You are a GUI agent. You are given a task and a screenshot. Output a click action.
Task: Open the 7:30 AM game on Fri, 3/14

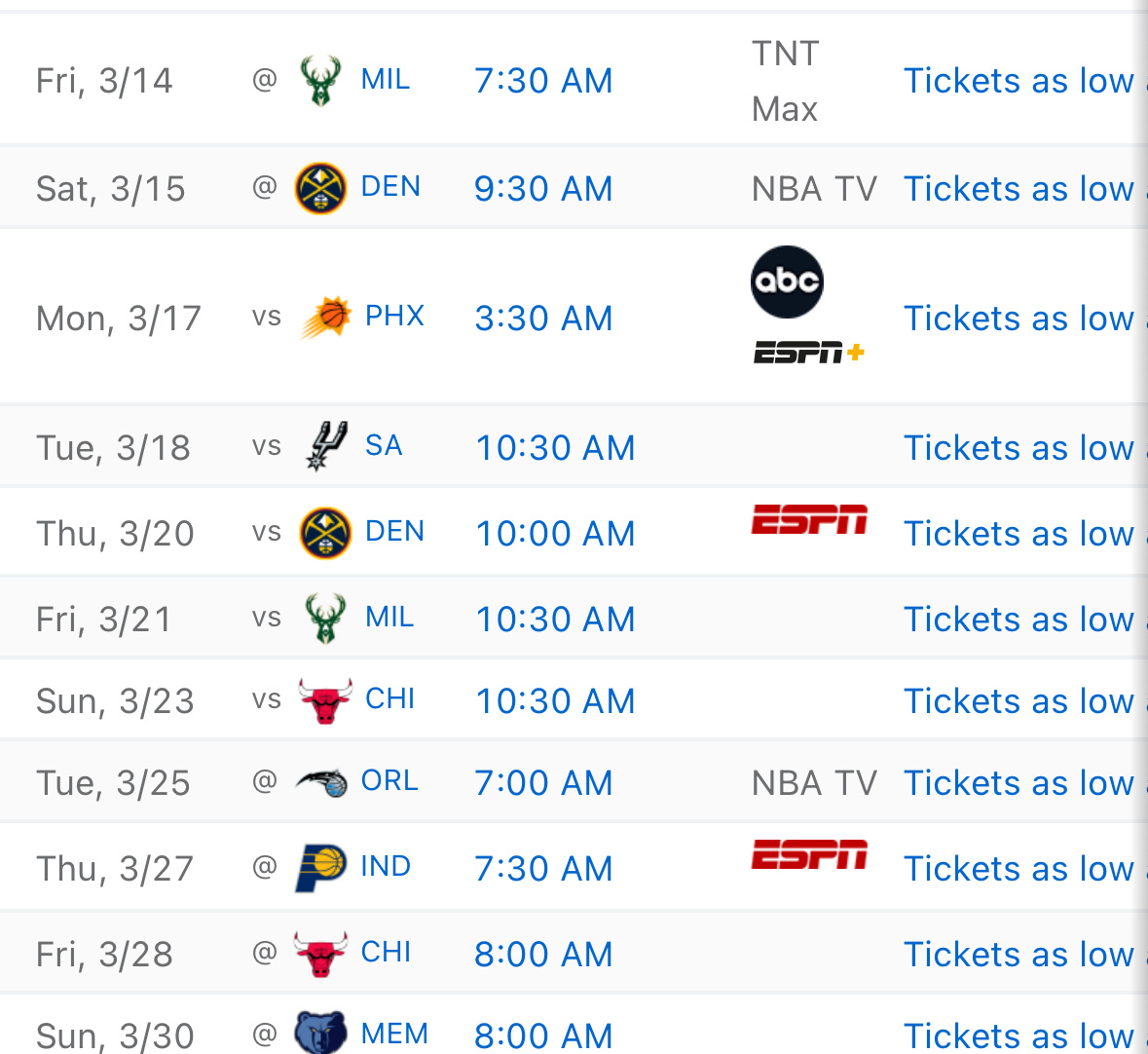click(543, 81)
